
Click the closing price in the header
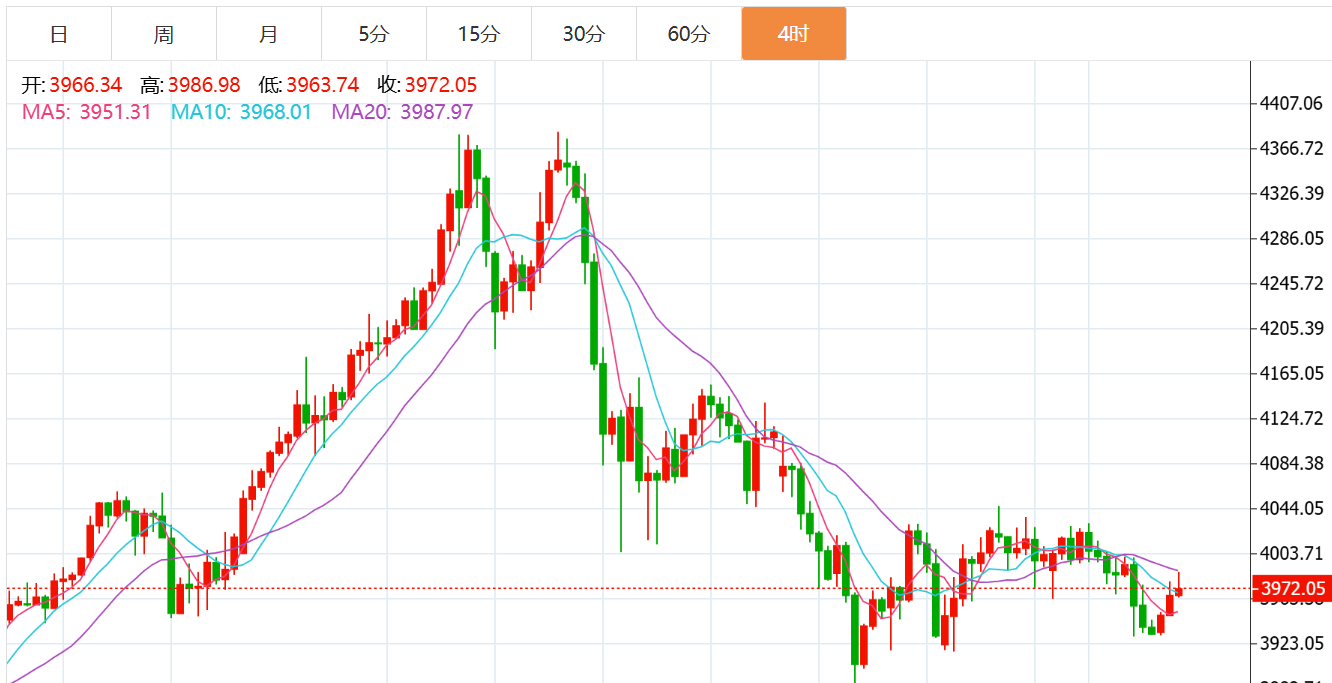(440, 85)
